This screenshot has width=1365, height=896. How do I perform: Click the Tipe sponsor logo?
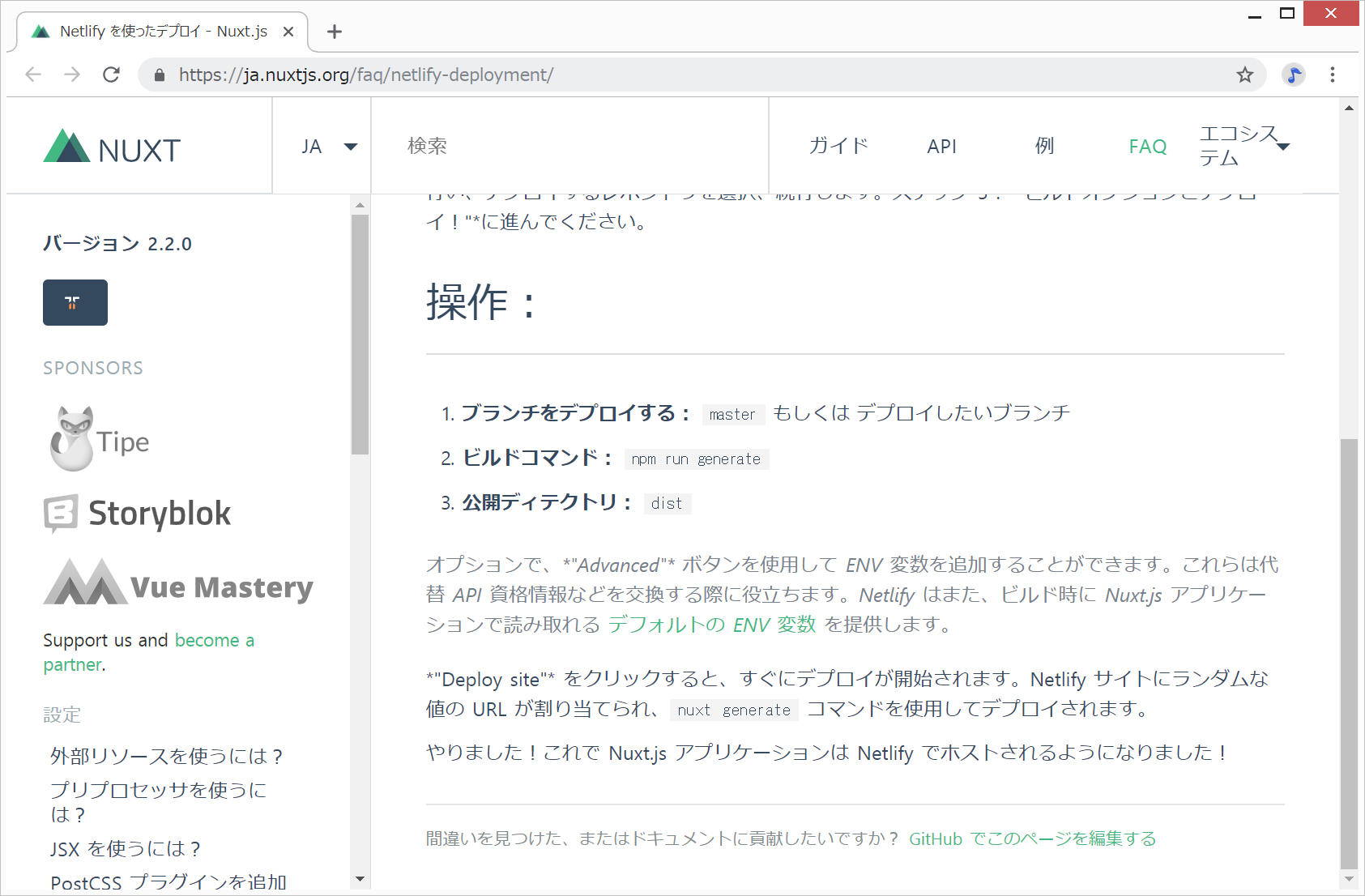(100, 440)
